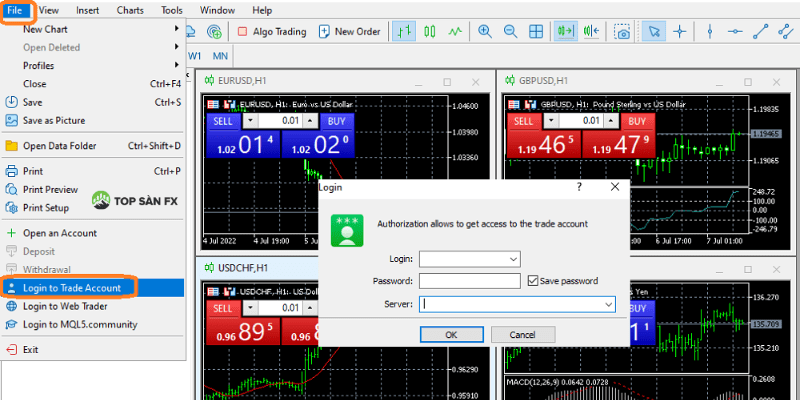
Task: Click the GBPUSD SELL button
Action: tap(523, 121)
